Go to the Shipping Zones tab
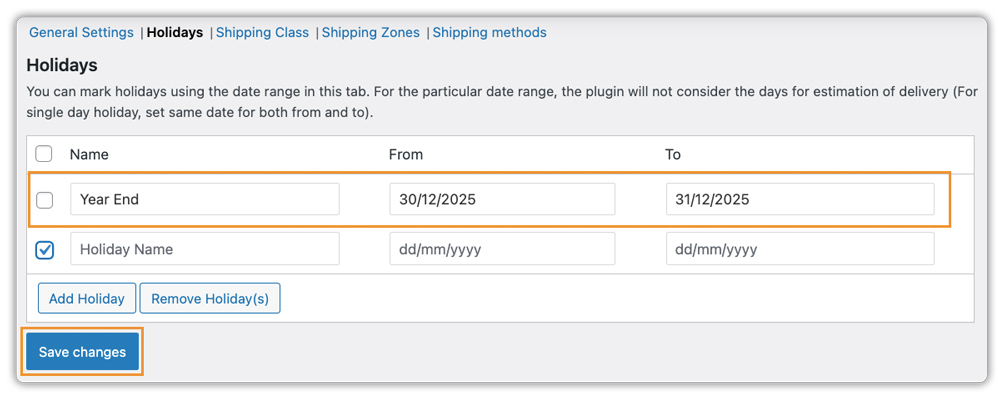 tap(371, 33)
